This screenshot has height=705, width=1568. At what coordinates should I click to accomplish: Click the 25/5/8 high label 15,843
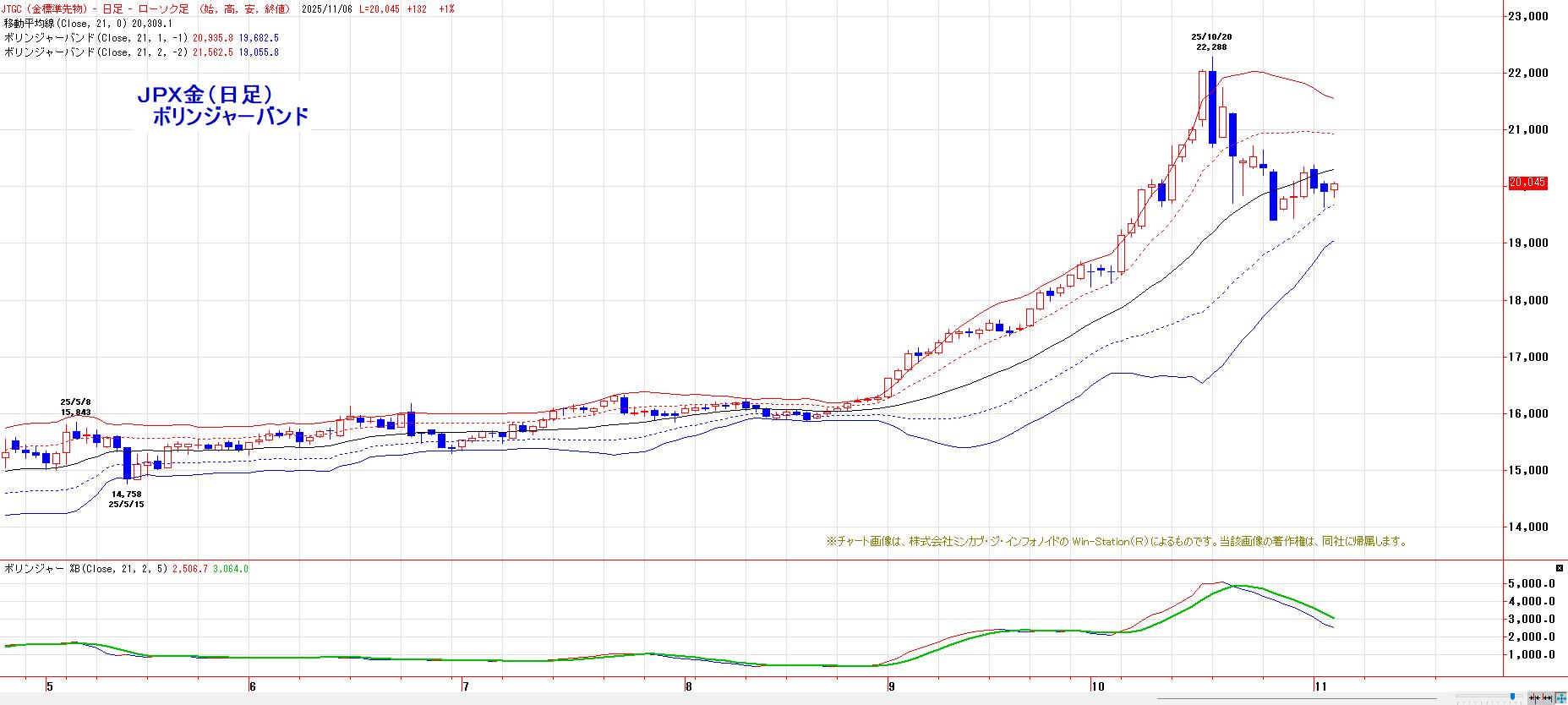(75, 412)
